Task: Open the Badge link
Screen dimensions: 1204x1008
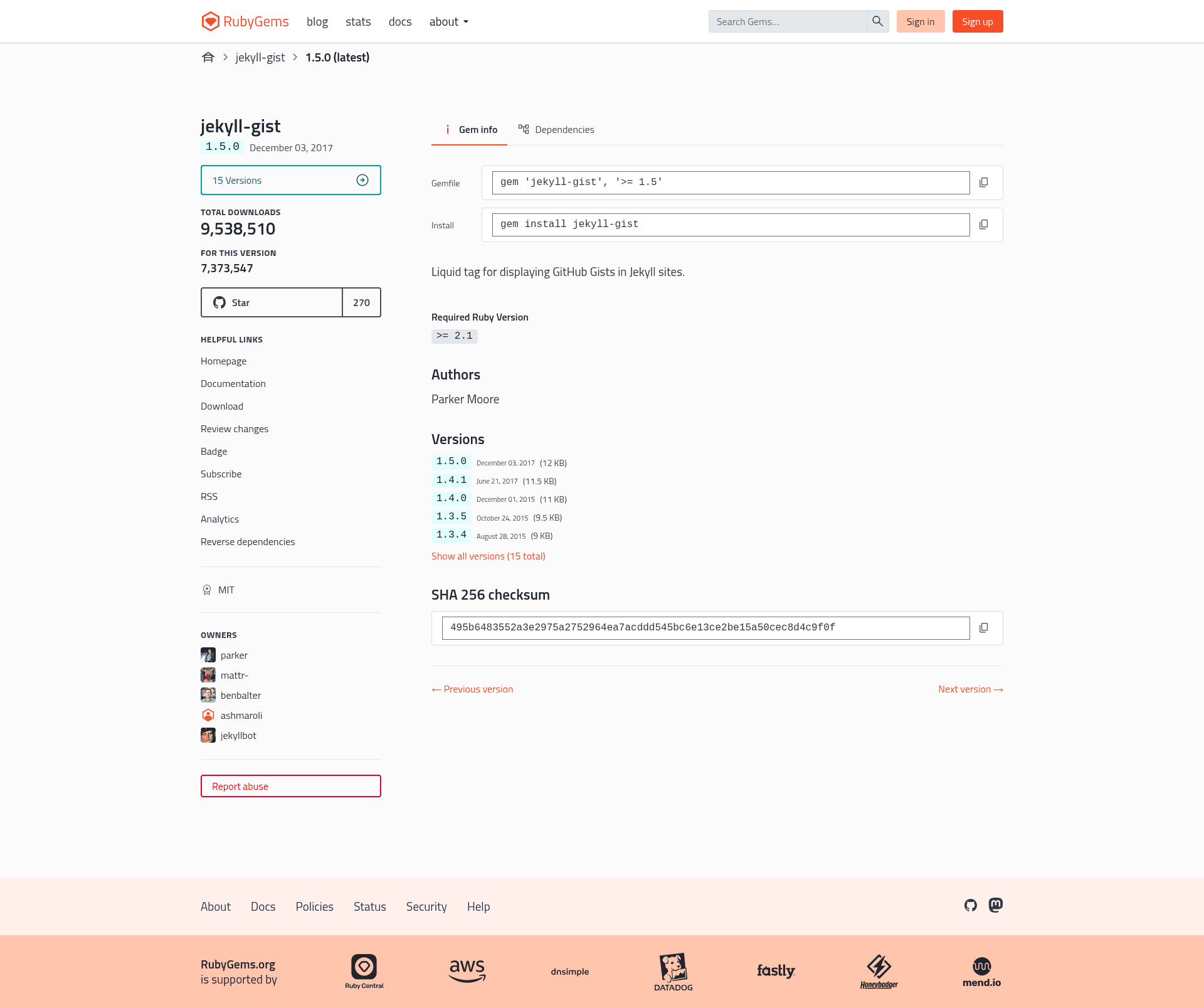Action: coord(214,452)
